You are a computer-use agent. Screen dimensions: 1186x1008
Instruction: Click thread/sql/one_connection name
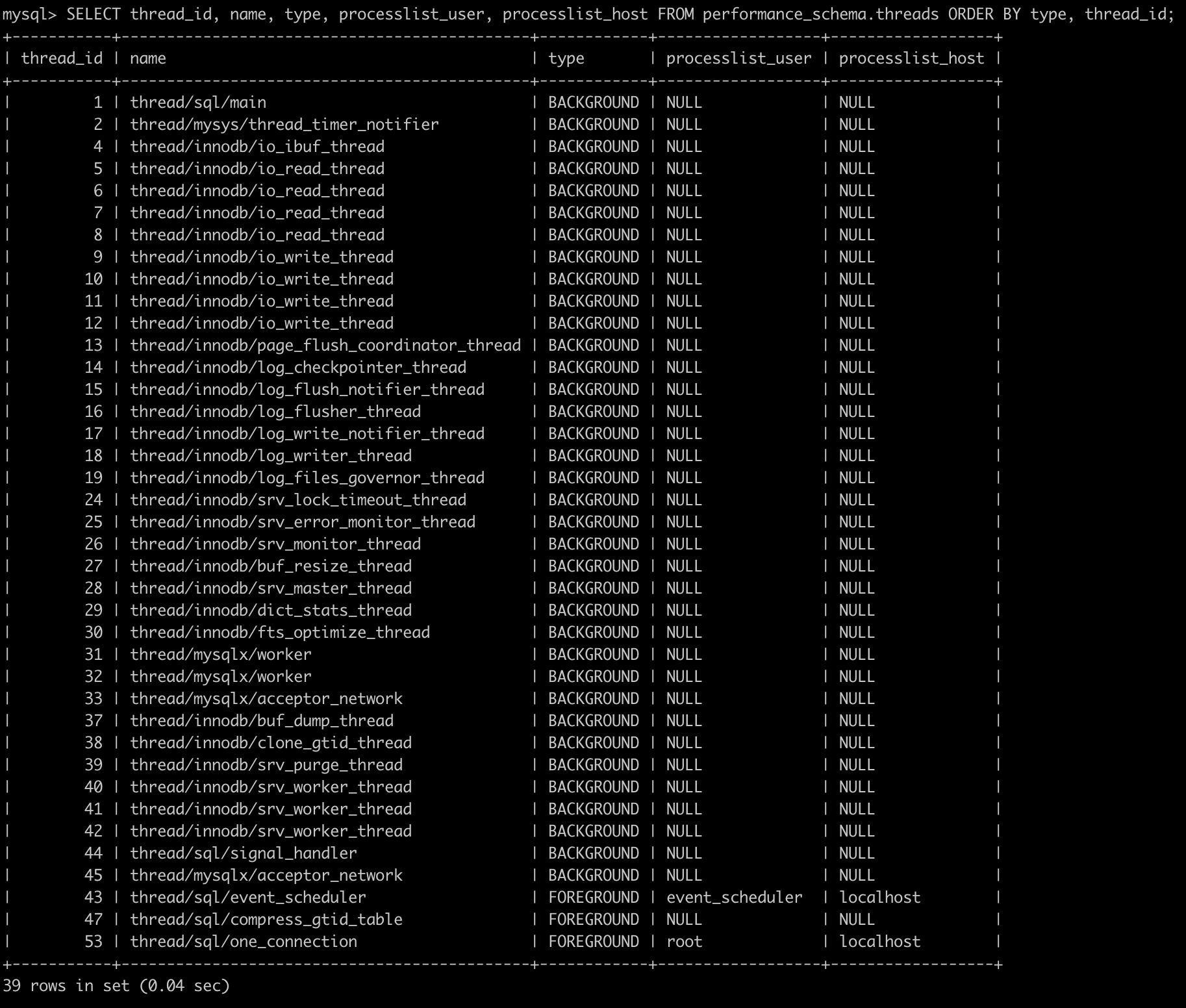[x=244, y=942]
